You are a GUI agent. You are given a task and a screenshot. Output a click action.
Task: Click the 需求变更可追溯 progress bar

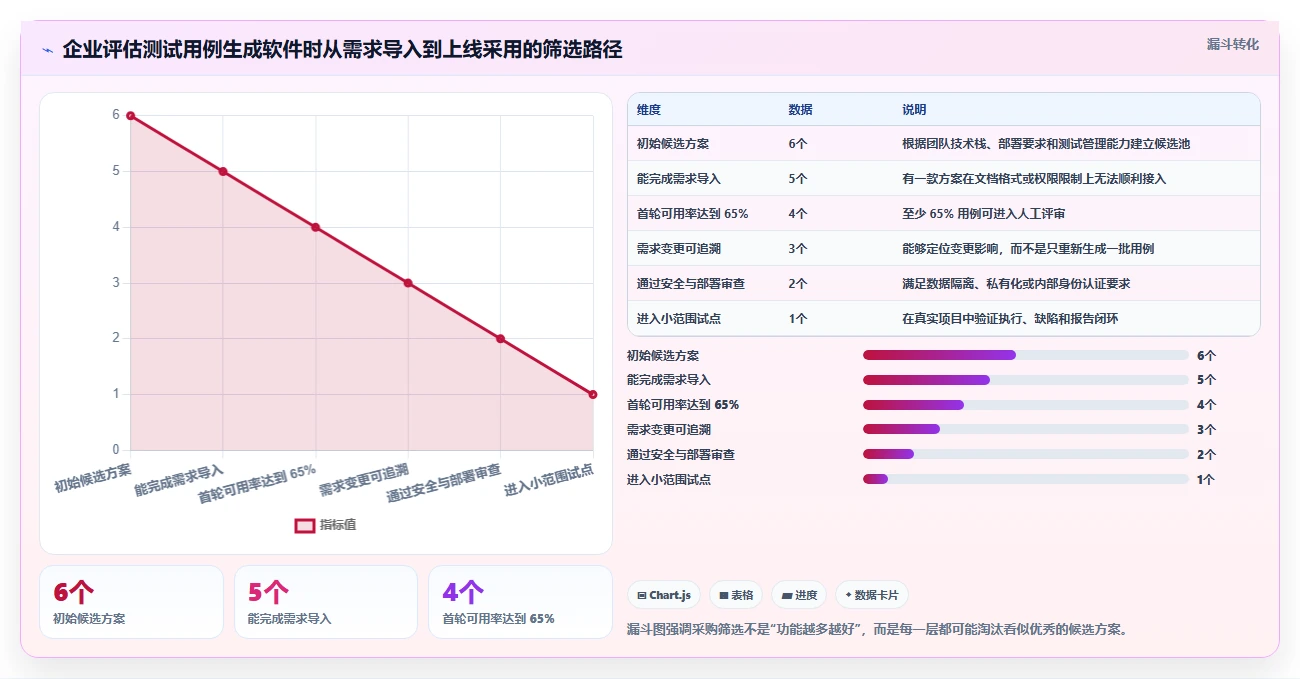coord(1026,429)
